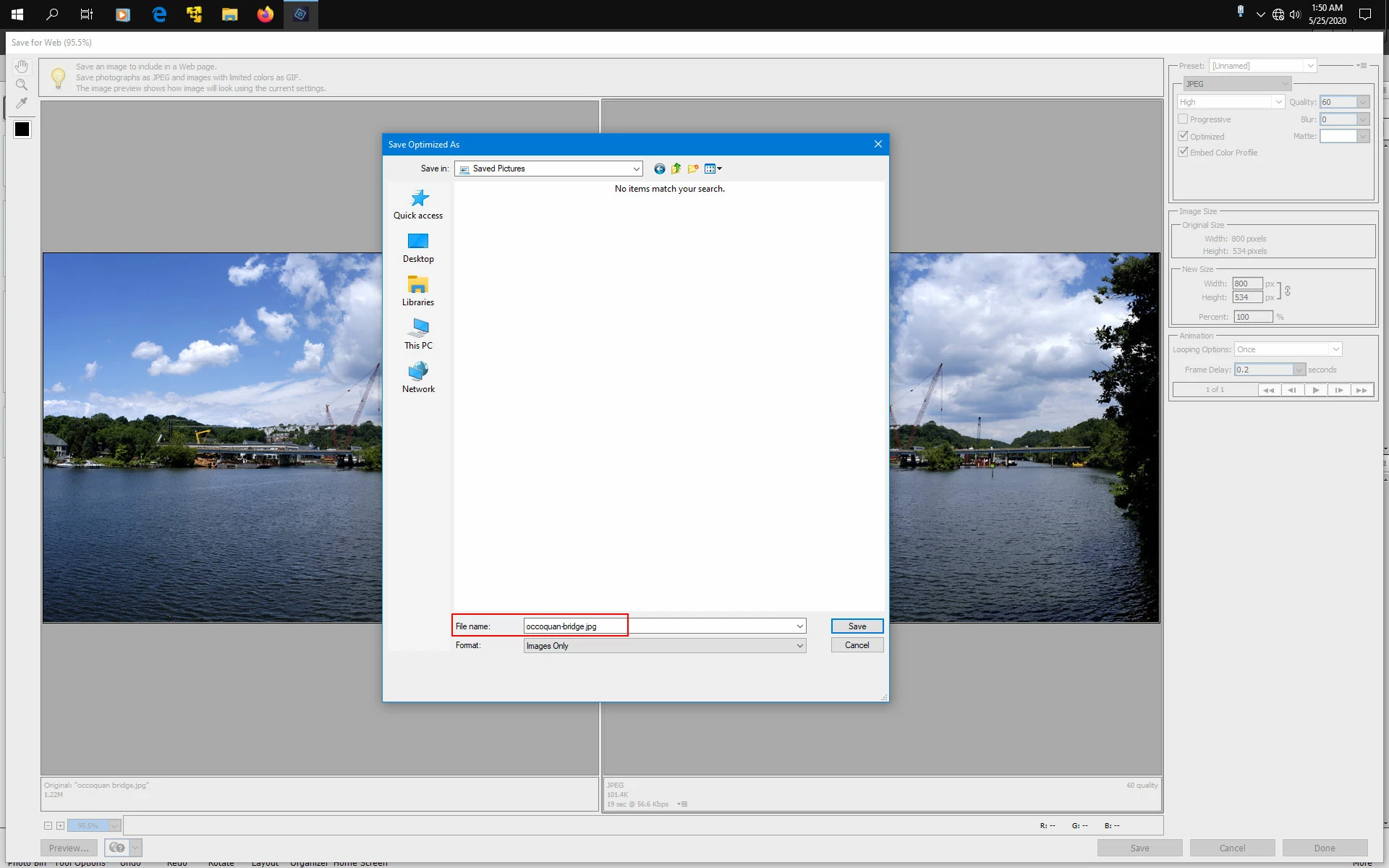This screenshot has height=868, width=1389.
Task: Click the back arrow in Save dialog
Action: 659,169
